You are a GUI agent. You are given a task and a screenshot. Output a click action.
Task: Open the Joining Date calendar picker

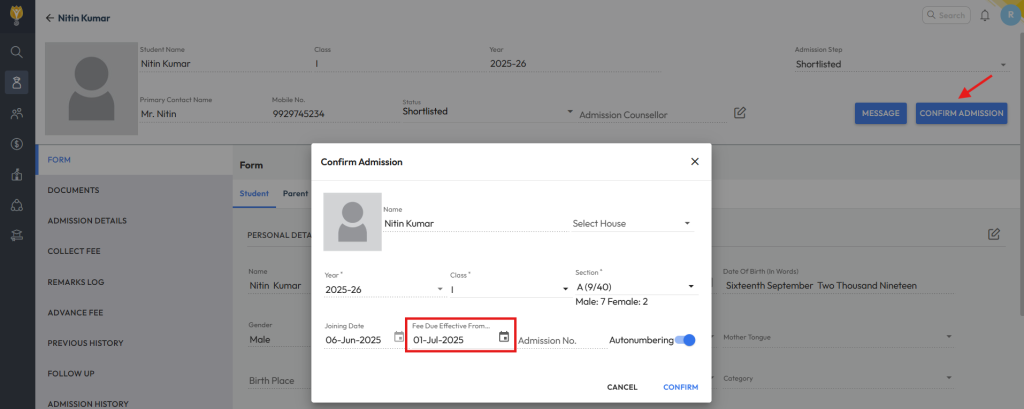(x=399, y=337)
